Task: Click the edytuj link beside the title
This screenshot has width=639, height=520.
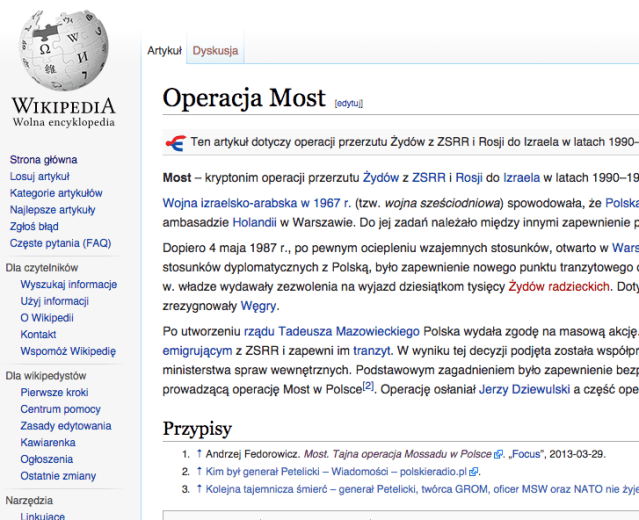Action: [348, 102]
